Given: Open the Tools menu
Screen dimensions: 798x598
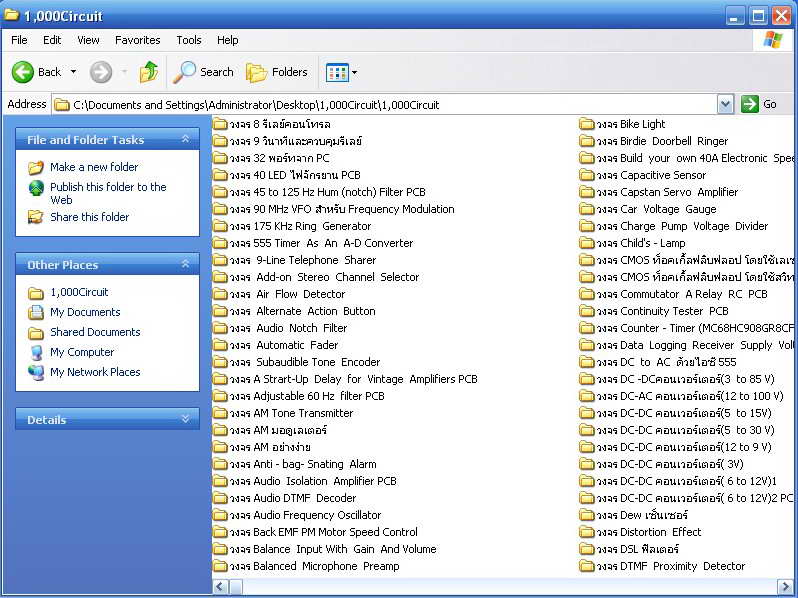Looking at the screenshot, I should coord(189,40).
